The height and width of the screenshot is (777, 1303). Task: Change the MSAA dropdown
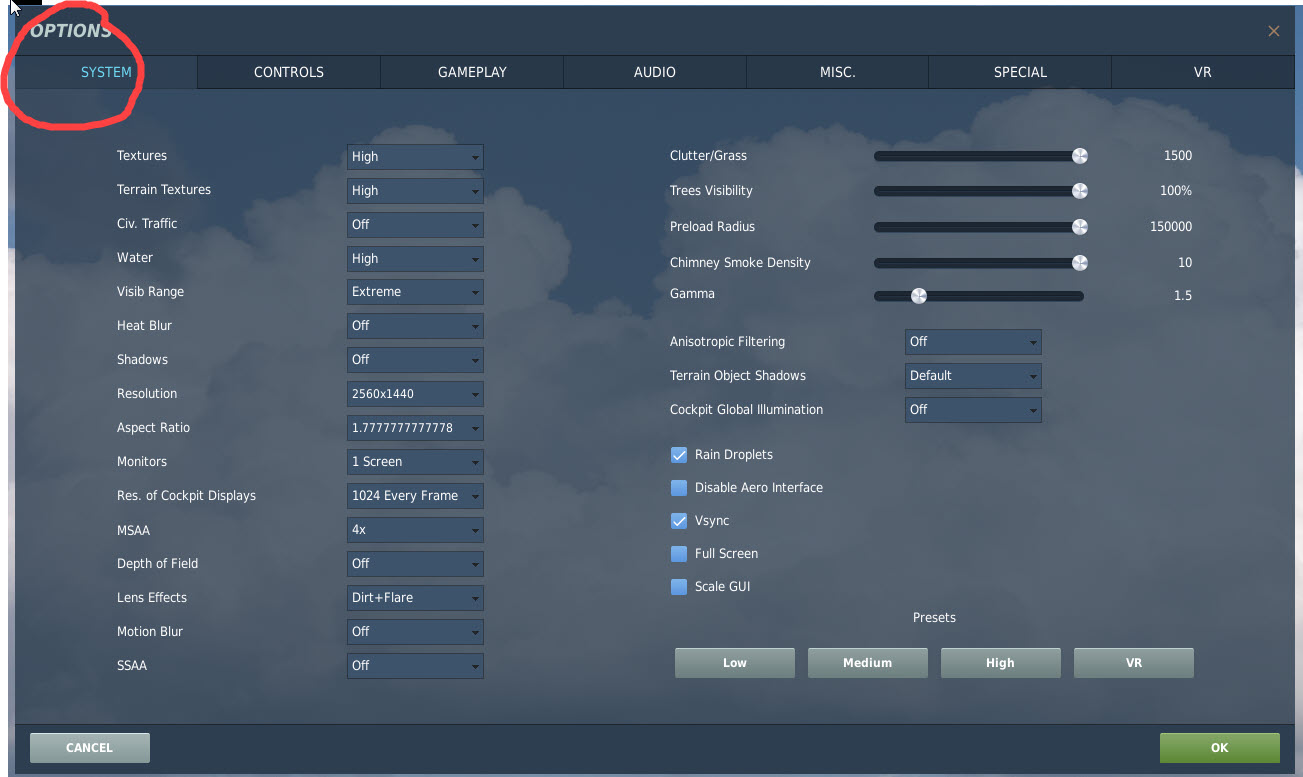tap(415, 530)
